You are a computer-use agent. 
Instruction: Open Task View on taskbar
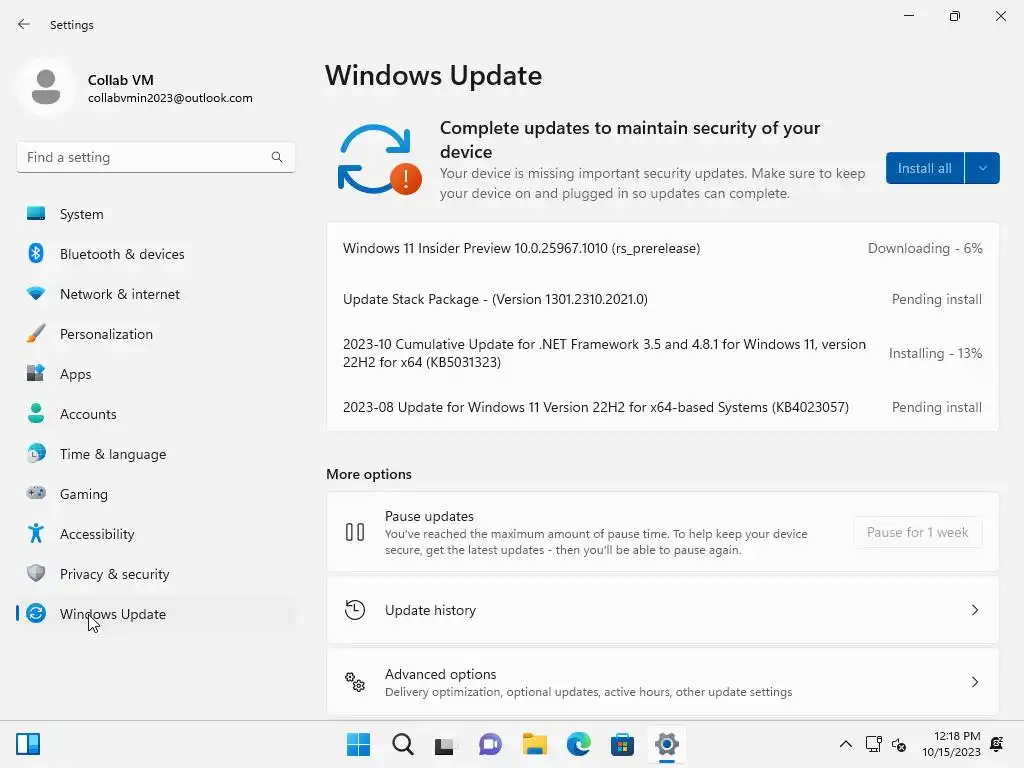(446, 744)
